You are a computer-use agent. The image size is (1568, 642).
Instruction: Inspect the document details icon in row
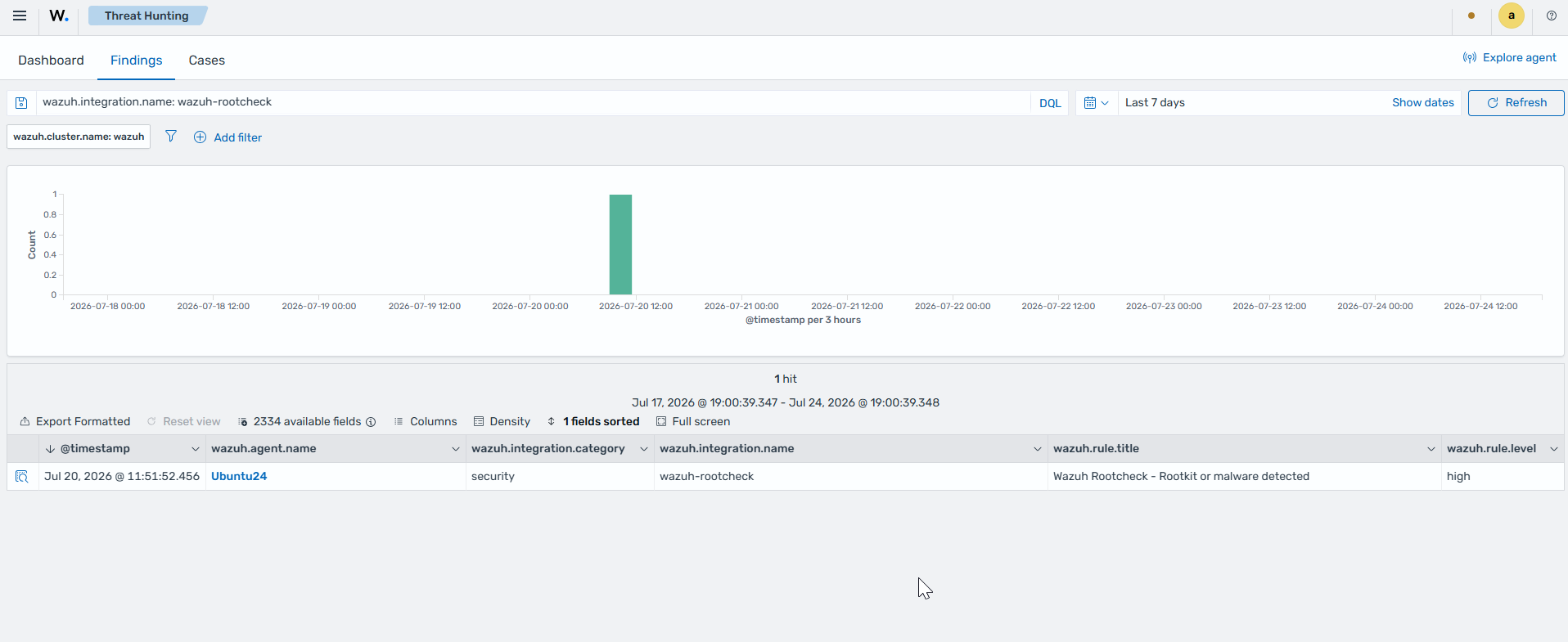point(22,476)
